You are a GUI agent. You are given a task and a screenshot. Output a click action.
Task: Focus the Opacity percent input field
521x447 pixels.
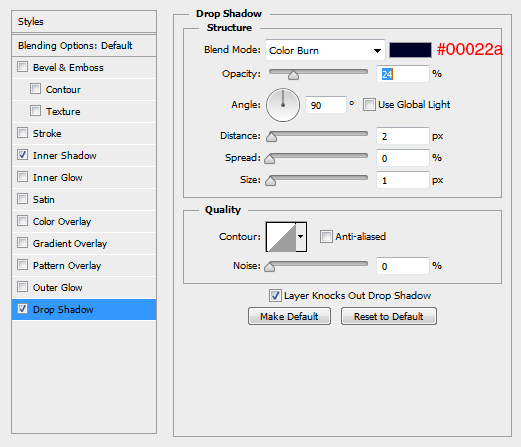click(403, 74)
